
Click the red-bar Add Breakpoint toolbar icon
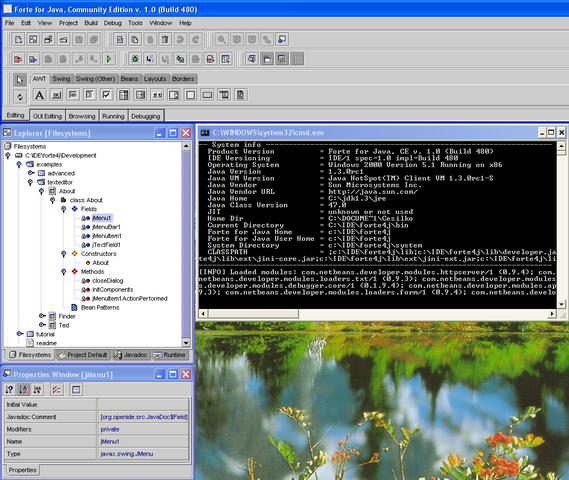210,59
